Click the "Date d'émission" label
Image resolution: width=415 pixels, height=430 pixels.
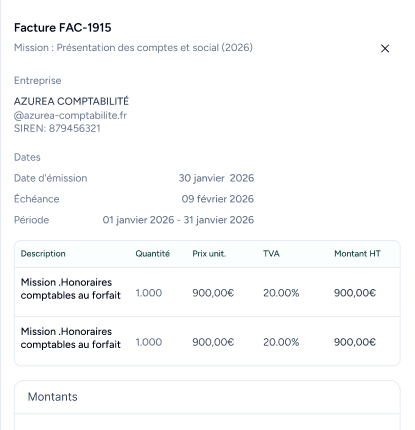click(x=51, y=178)
